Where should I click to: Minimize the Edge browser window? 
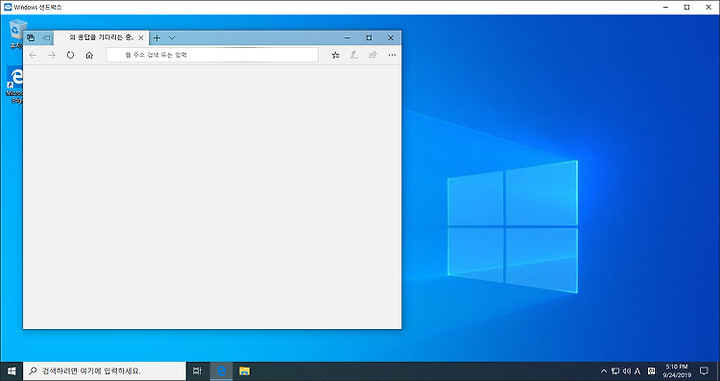[x=347, y=38]
